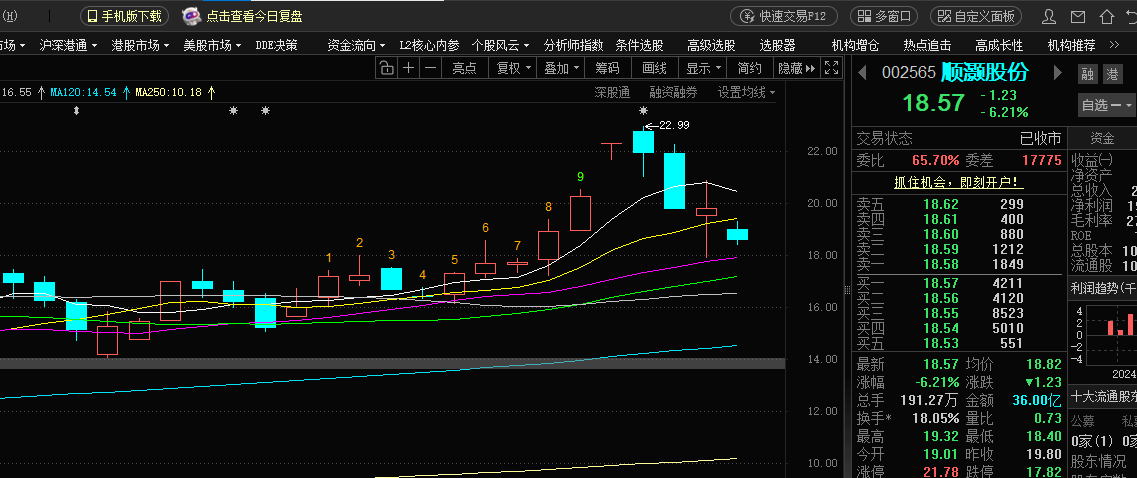Show more toolbar items chevron
Image resolution: width=1137 pixels, height=478 pixels.
1115,45
